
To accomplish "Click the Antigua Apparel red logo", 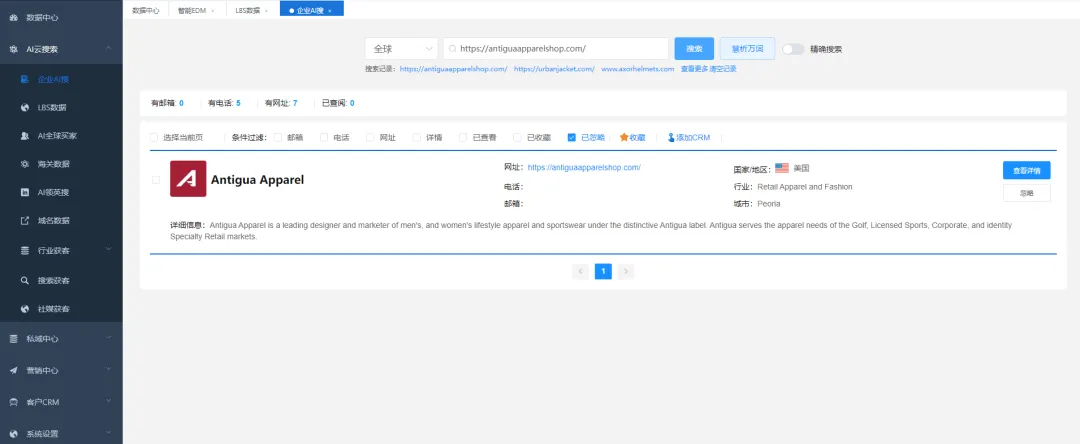I will coord(188,179).
